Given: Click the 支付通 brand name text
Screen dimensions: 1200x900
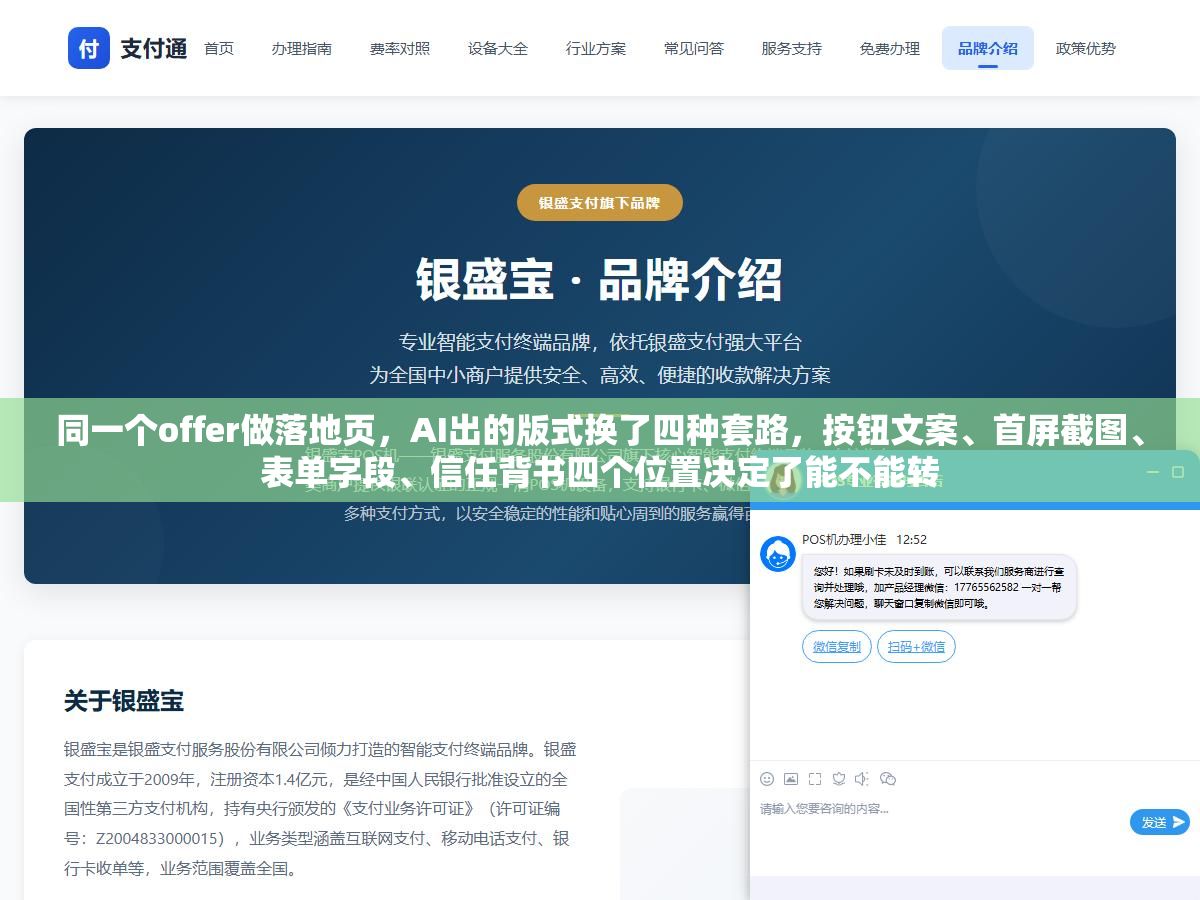Looking at the screenshot, I should 154,48.
